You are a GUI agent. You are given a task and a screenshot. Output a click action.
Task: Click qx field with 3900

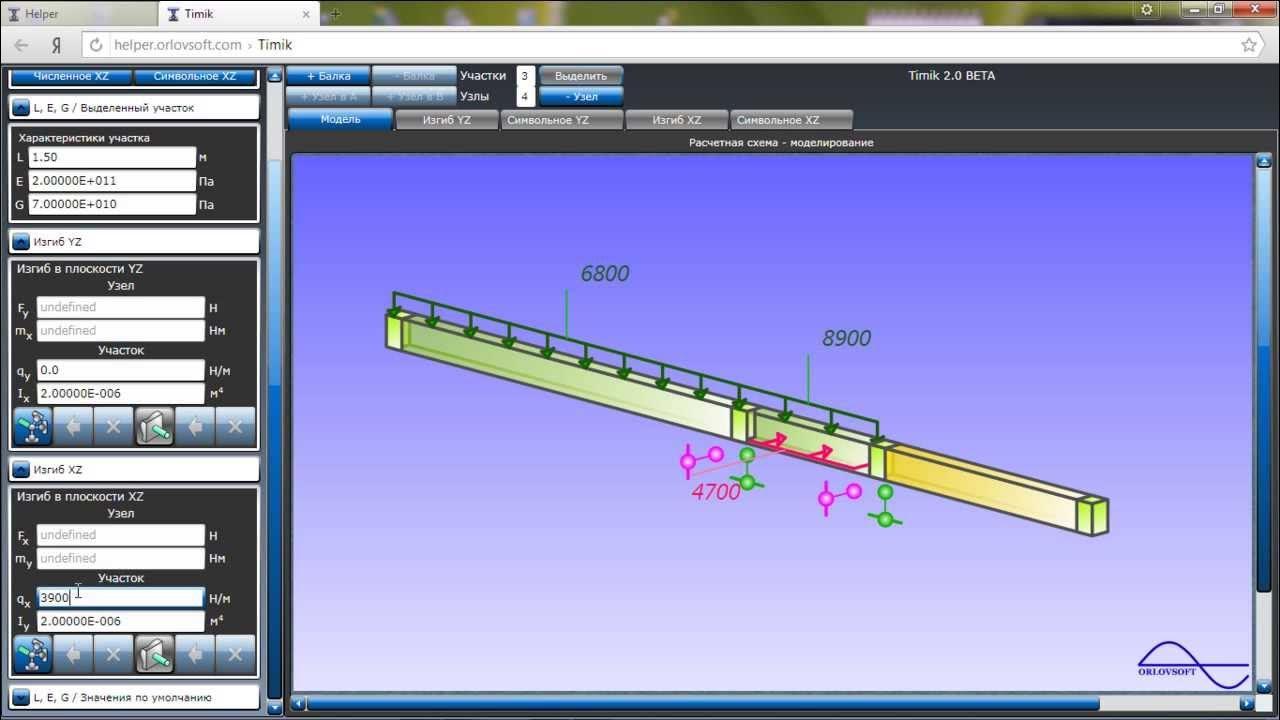[x=121, y=598]
